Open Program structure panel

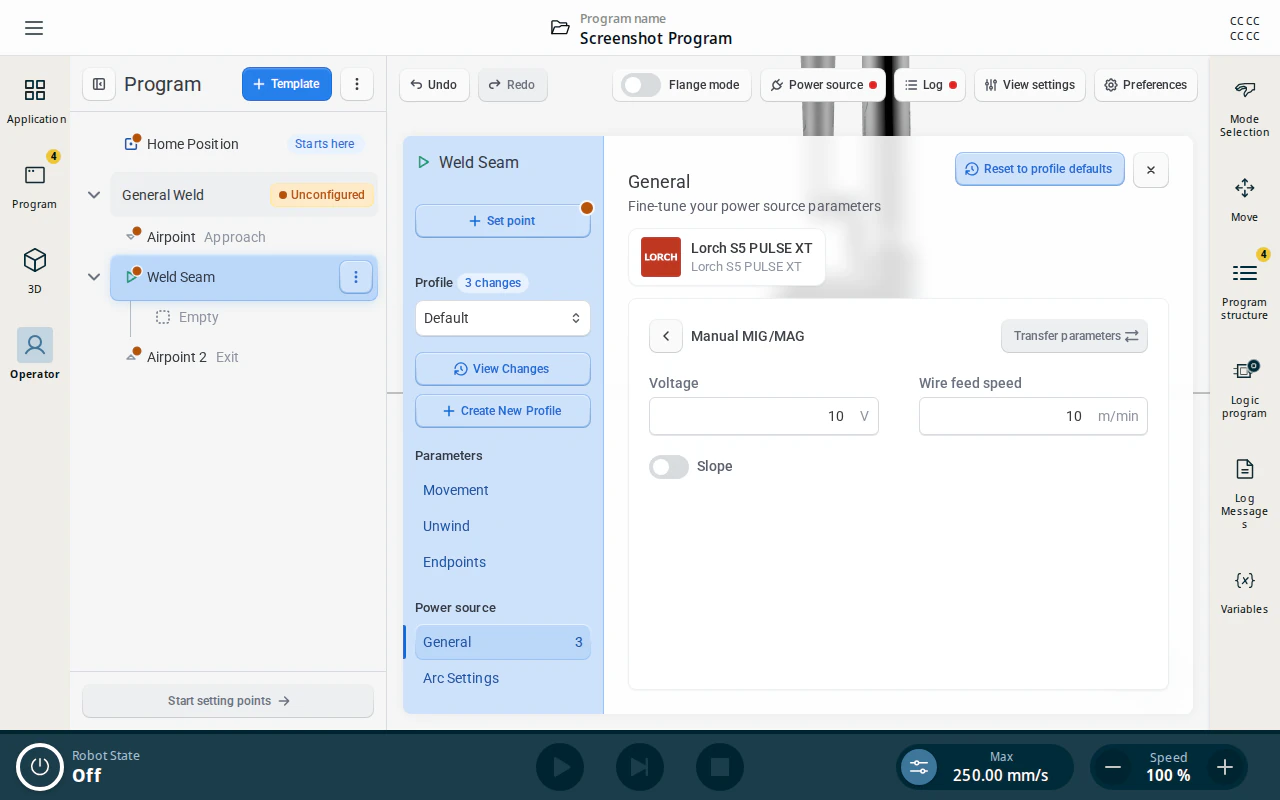pyautogui.click(x=1244, y=290)
